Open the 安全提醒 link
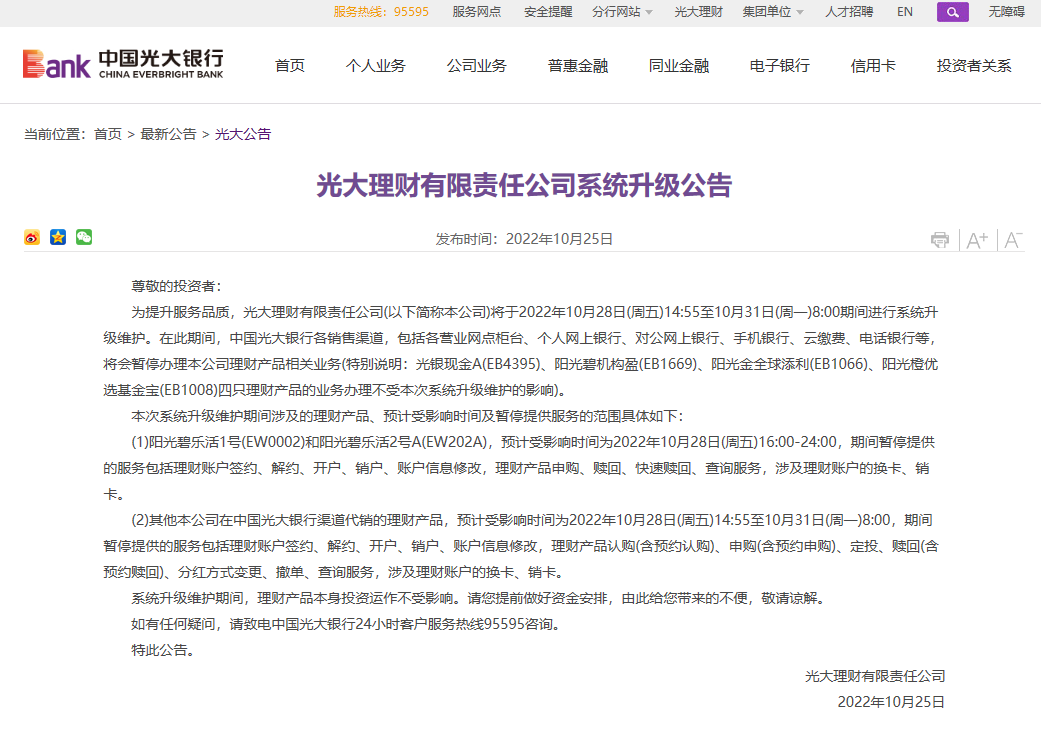 click(x=548, y=12)
